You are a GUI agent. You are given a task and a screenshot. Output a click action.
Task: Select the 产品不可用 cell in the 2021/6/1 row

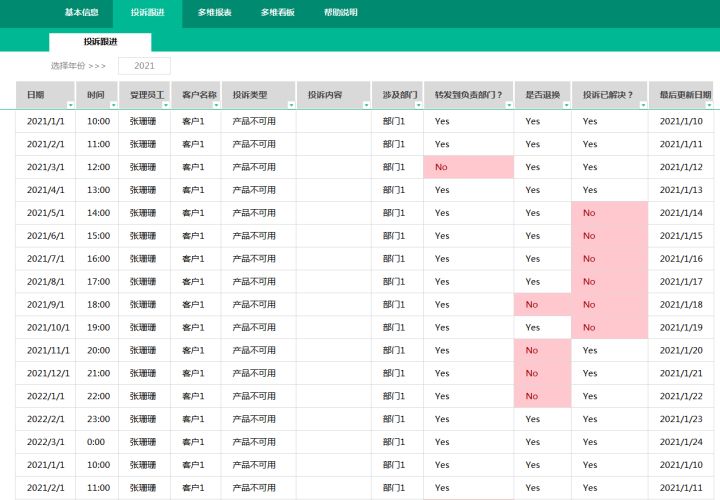point(259,236)
